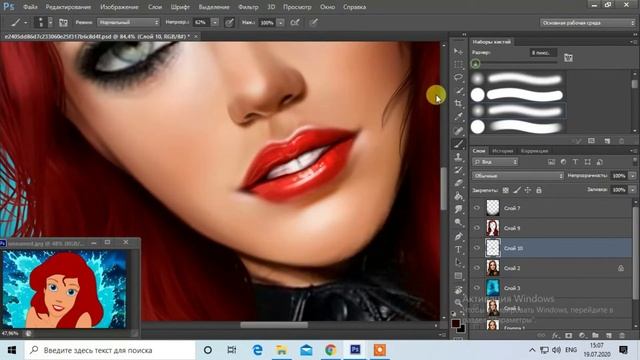The width and height of the screenshot is (640, 360).
Task: Toggle pressure for opacity button
Action: point(229,22)
